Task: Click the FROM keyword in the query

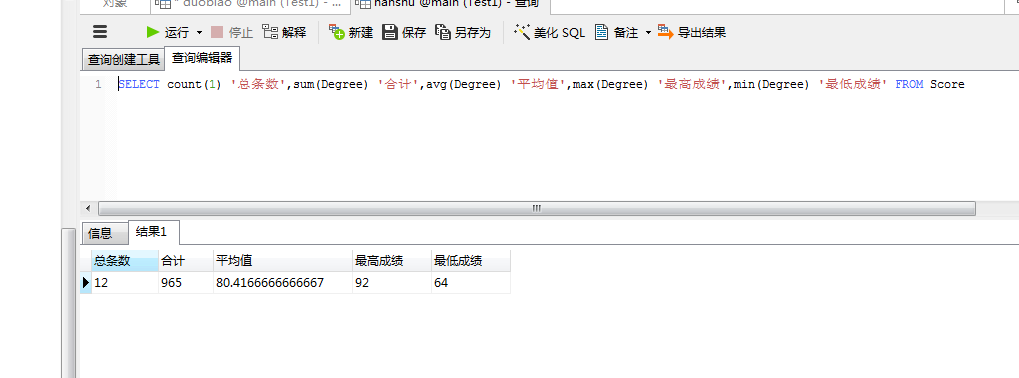Action: pyautogui.click(x=909, y=84)
